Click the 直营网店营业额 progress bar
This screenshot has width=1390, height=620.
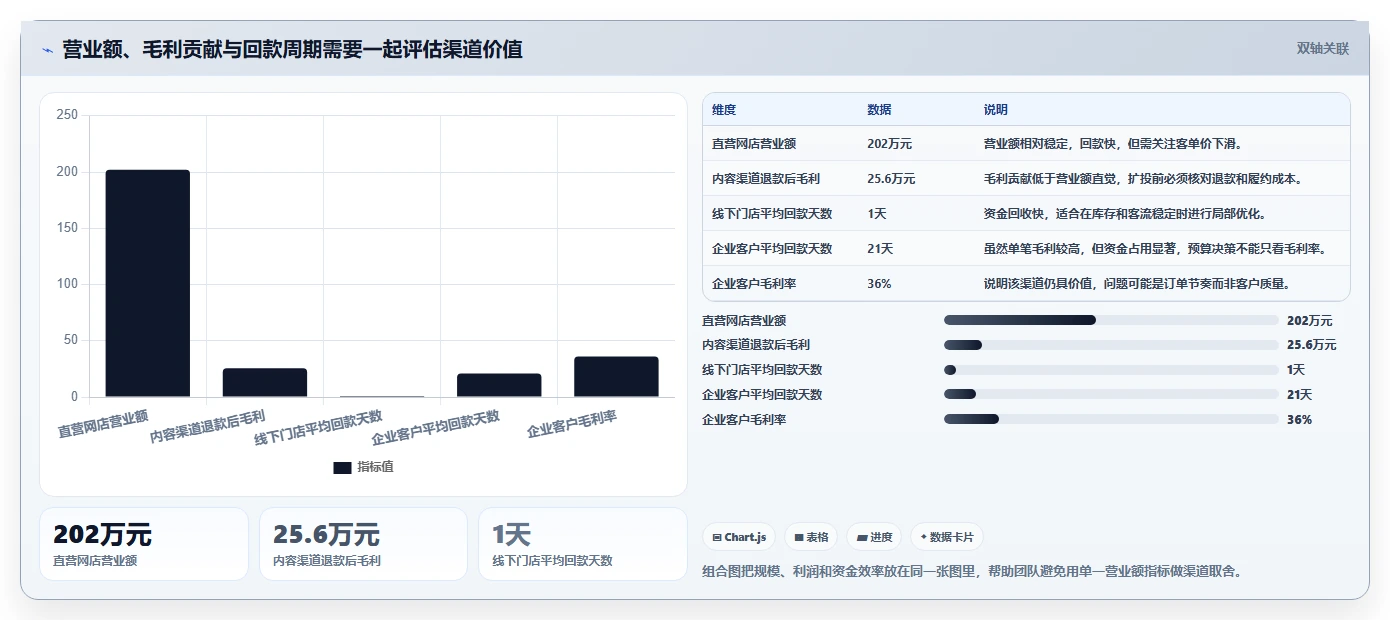[1111, 321]
